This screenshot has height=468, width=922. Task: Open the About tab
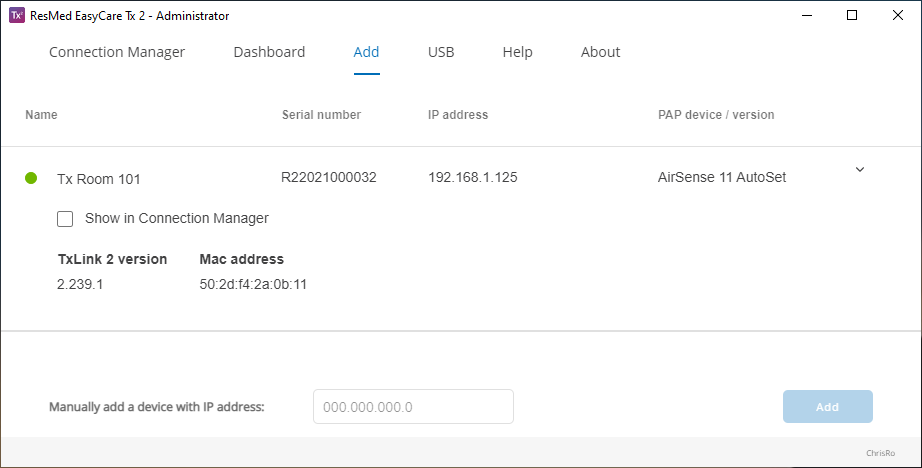(x=600, y=52)
